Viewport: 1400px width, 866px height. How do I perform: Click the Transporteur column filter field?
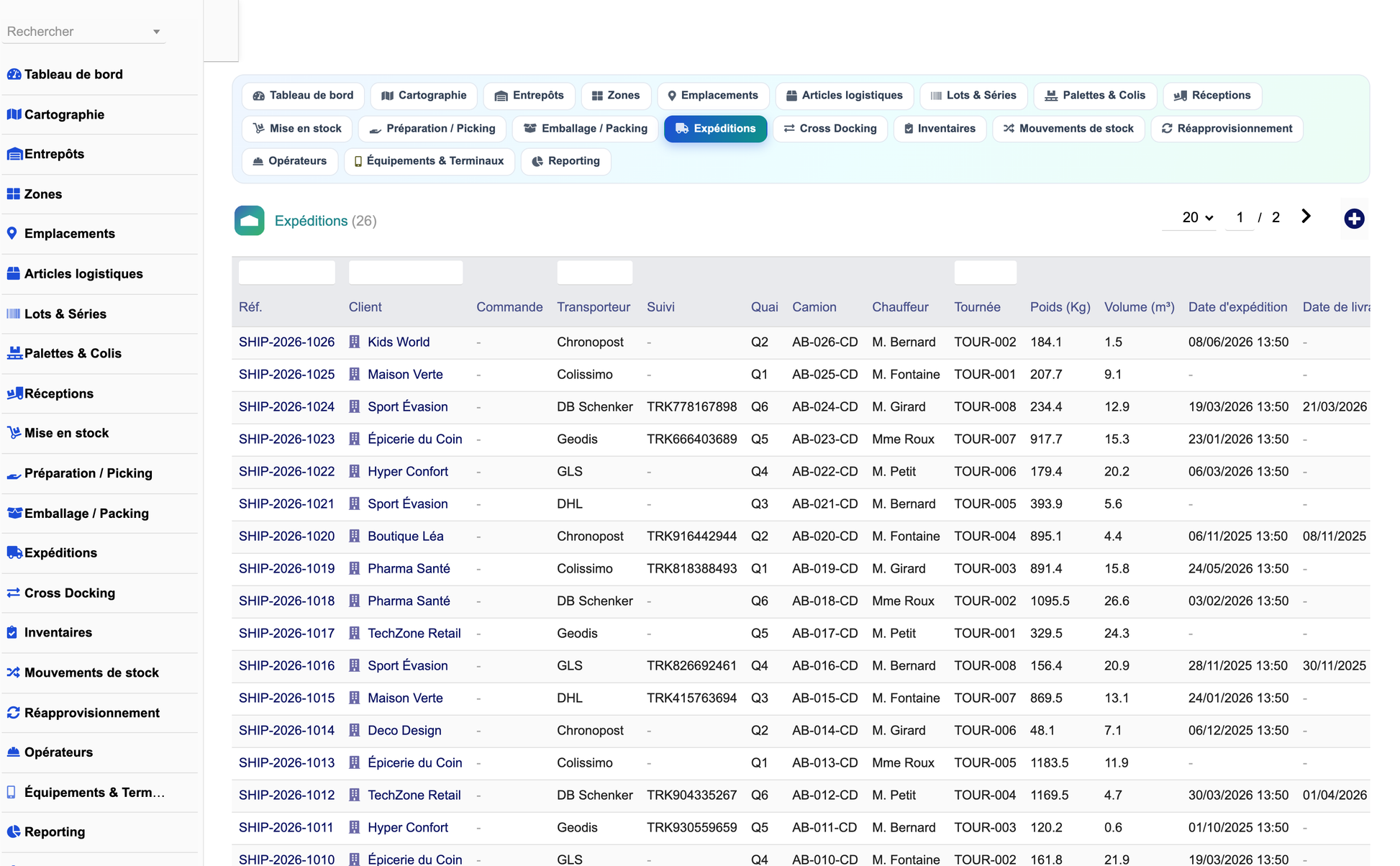point(594,273)
